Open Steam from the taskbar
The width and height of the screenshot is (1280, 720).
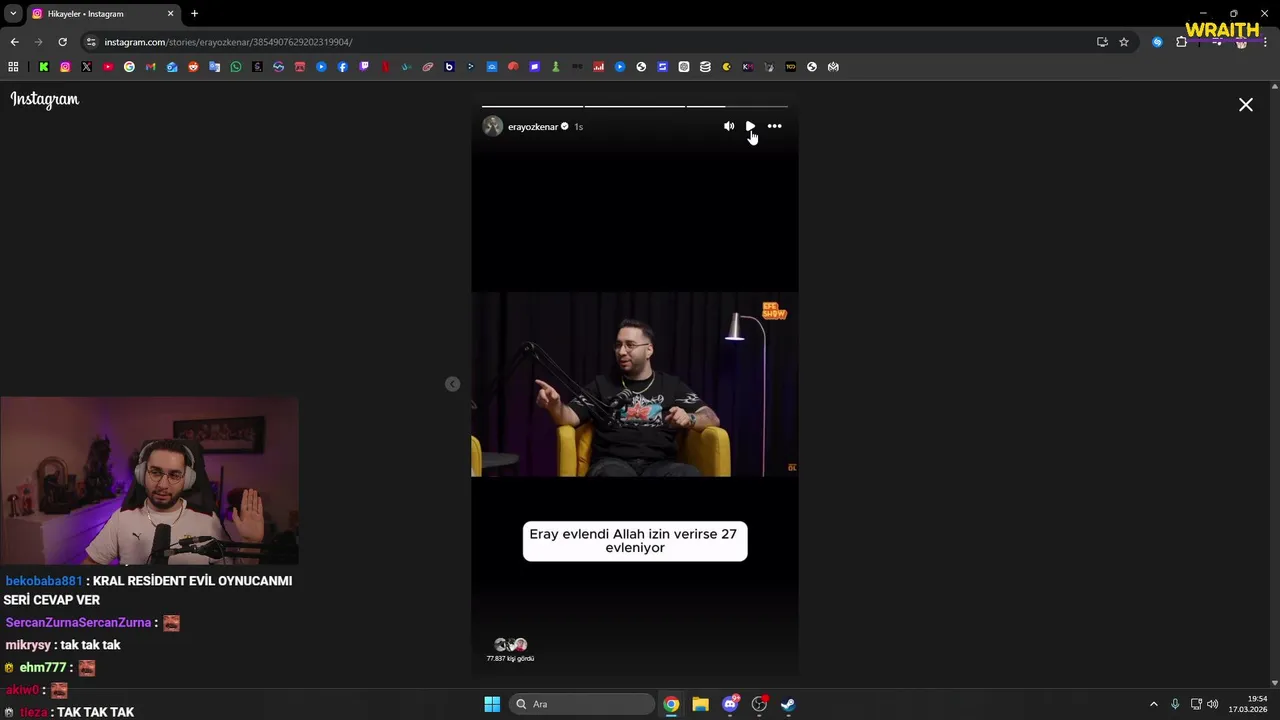click(788, 704)
